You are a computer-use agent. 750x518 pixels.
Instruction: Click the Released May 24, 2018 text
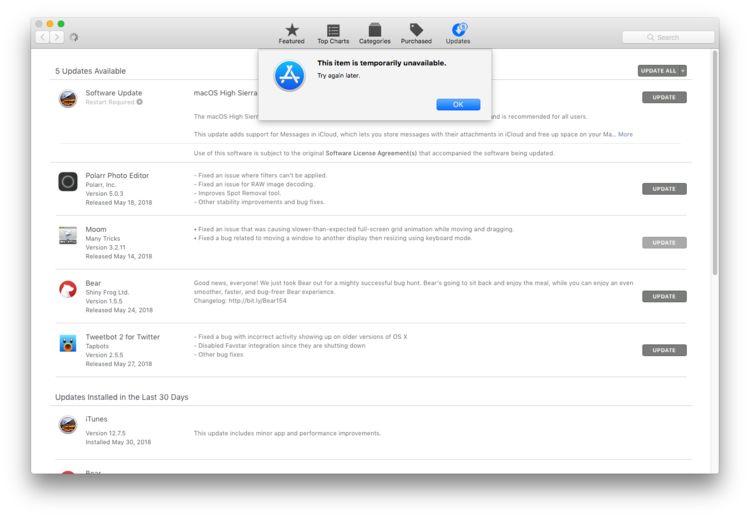(119, 310)
